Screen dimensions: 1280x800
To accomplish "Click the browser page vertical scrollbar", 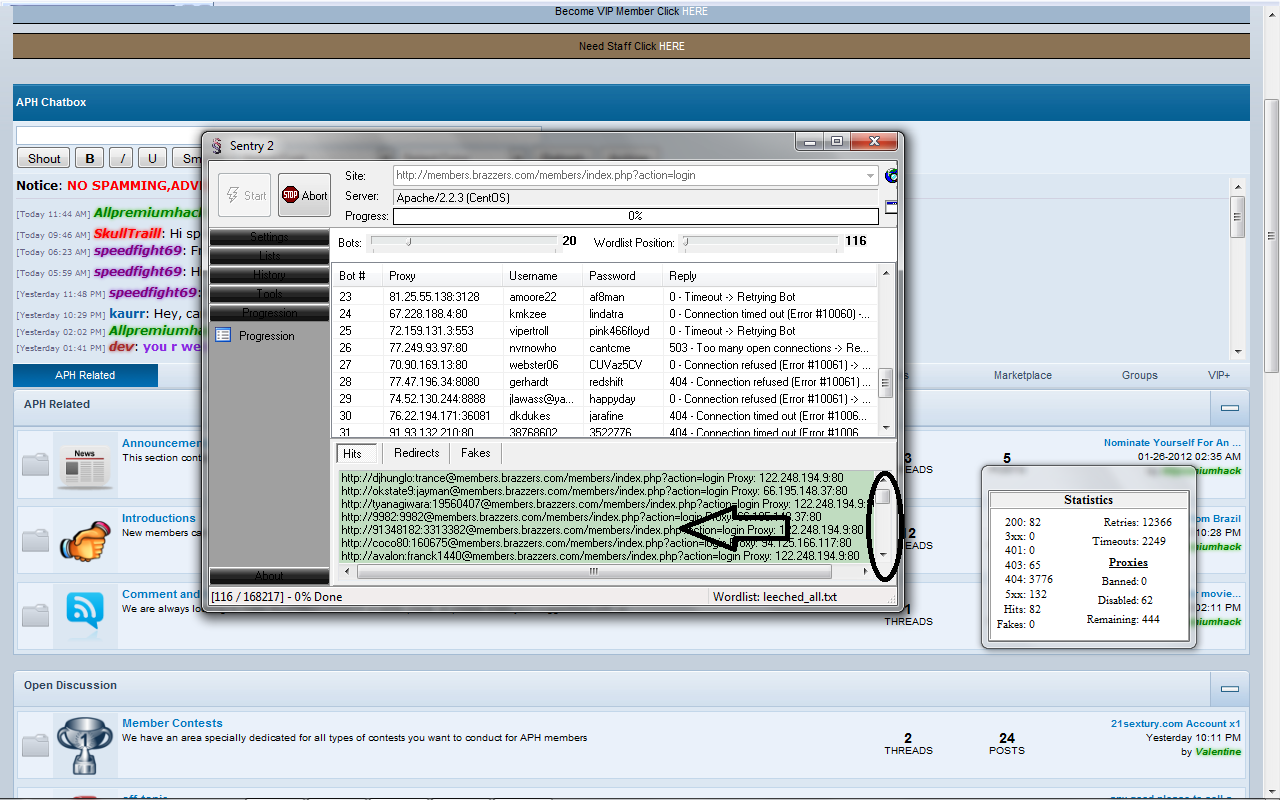I will click(1272, 400).
